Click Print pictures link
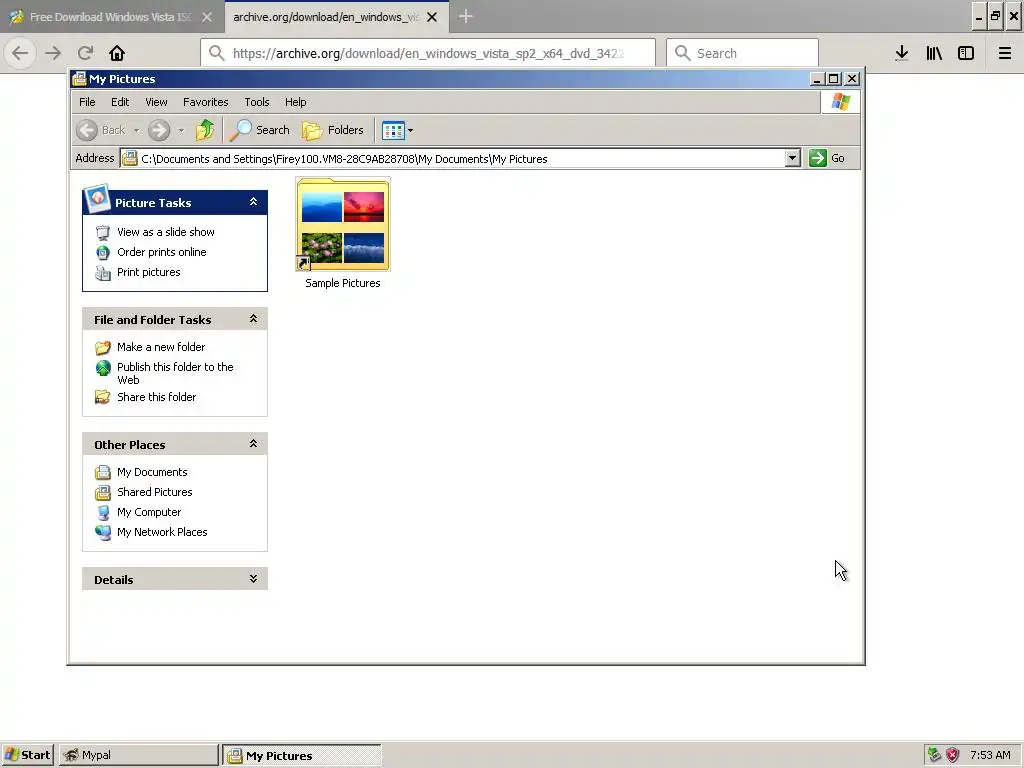Viewport: 1024px width, 768px height. point(148,272)
